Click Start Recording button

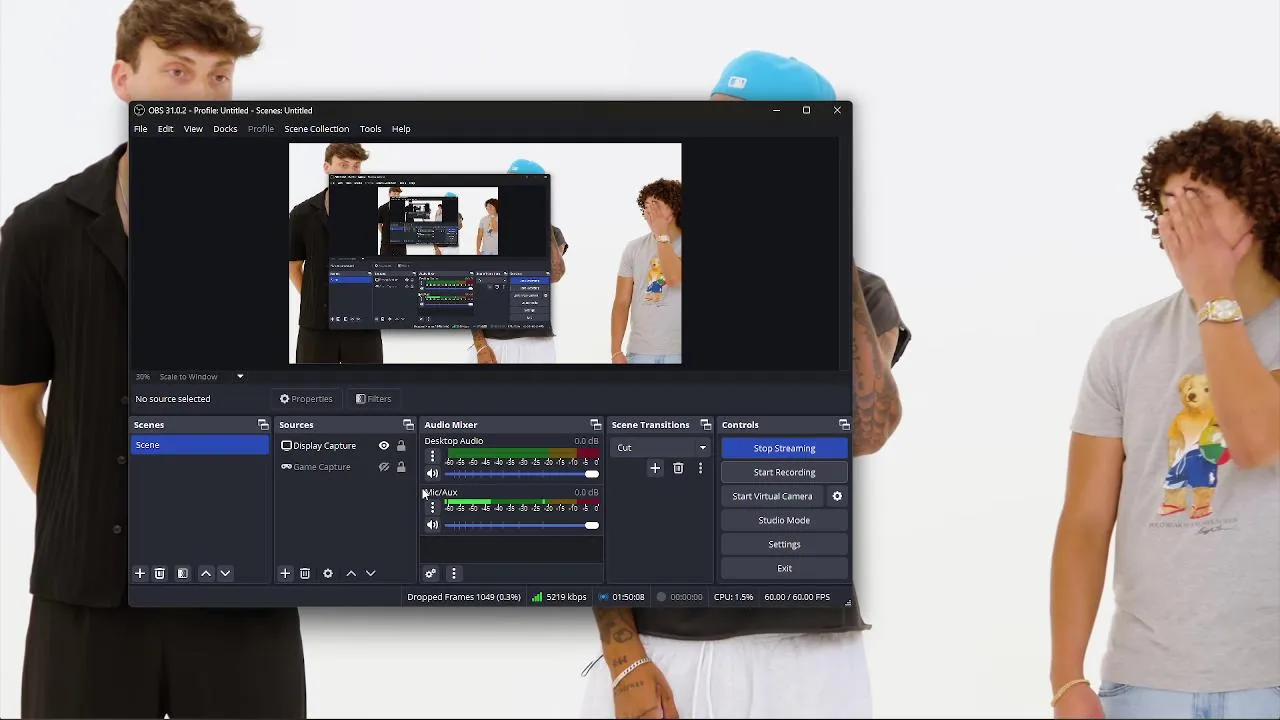784,472
